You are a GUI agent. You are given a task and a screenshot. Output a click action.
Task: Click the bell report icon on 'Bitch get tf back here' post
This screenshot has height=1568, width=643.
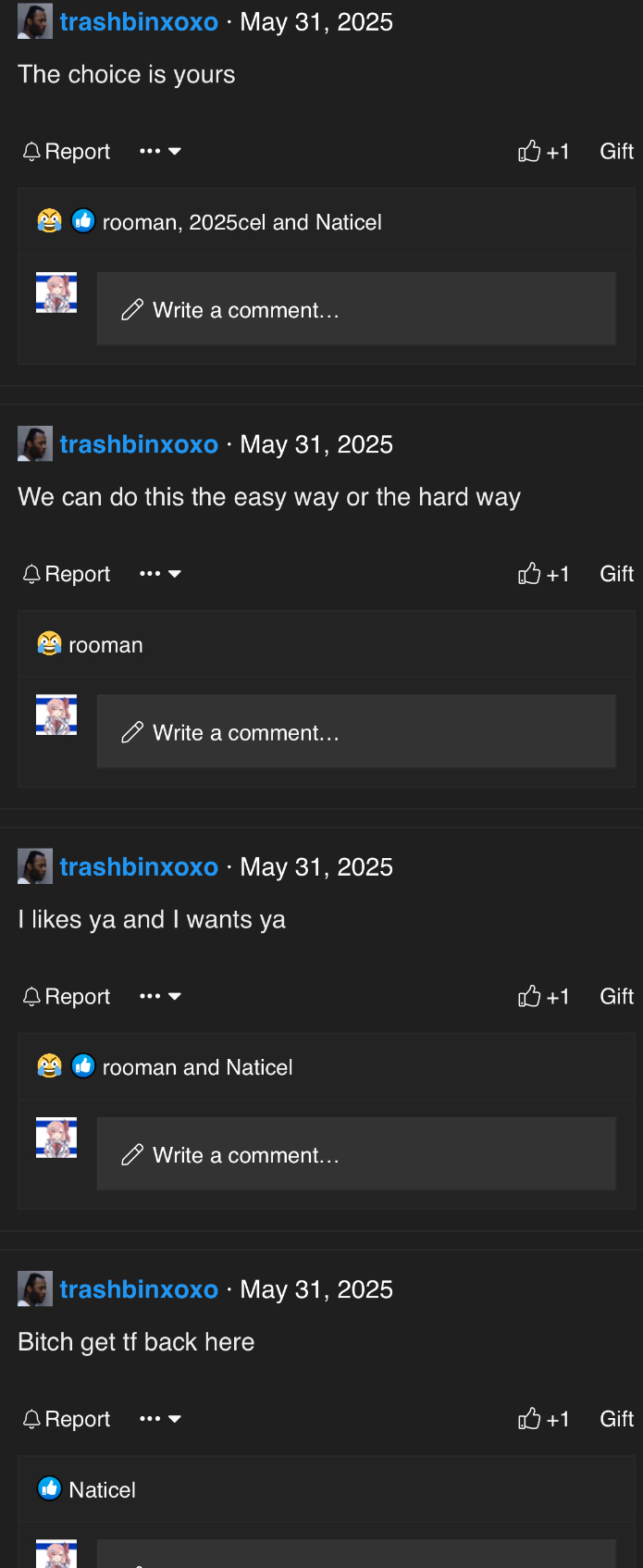[31, 1419]
